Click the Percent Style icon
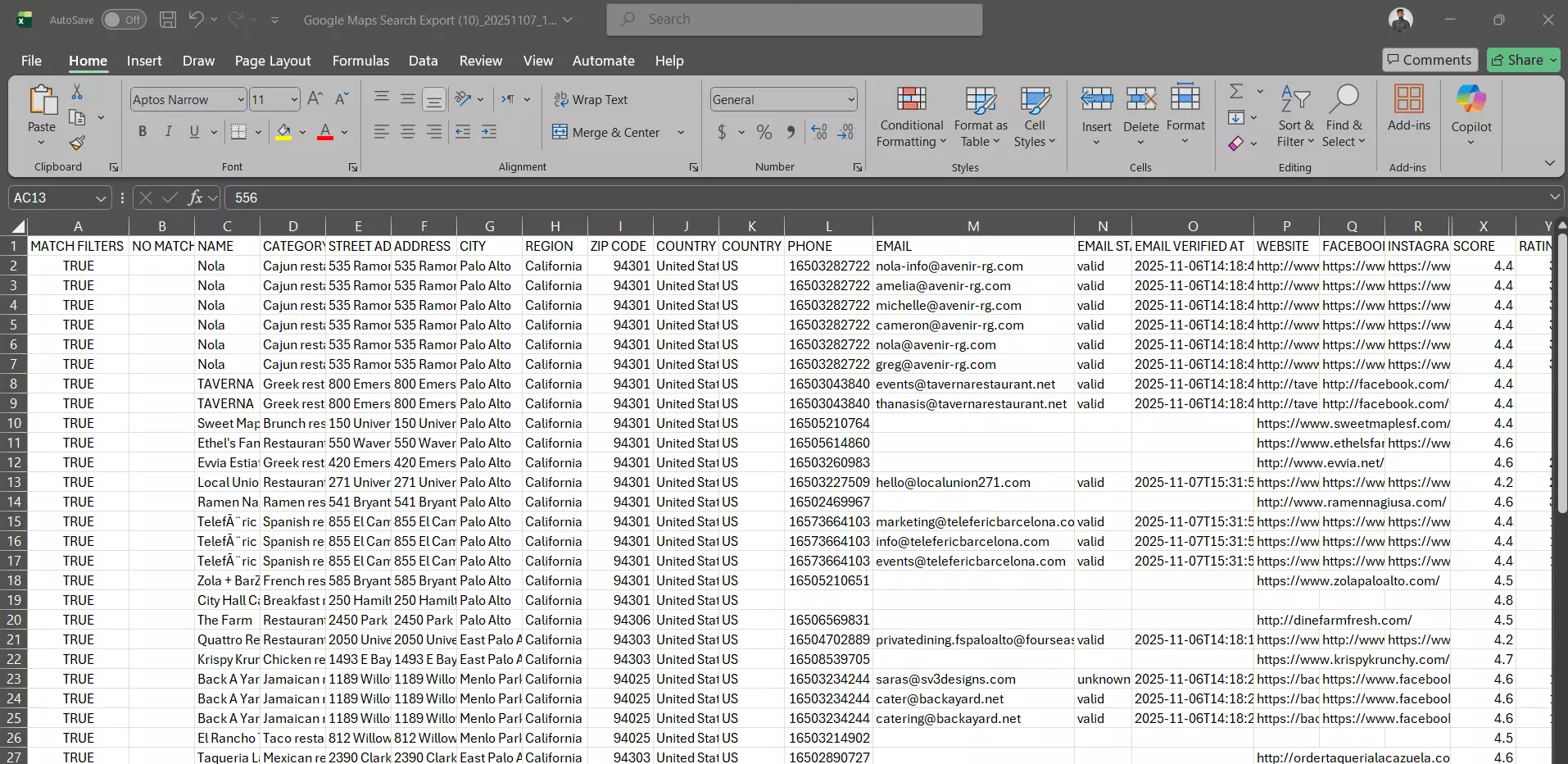1568x764 pixels. click(764, 132)
